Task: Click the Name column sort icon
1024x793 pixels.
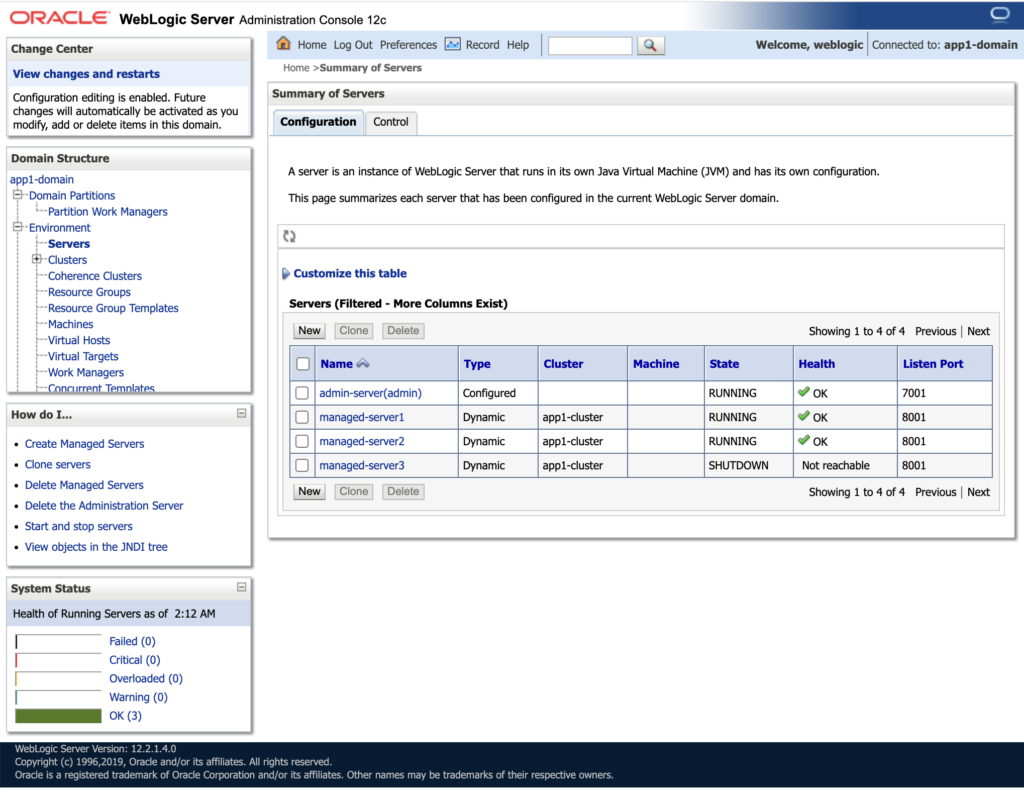Action: tap(363, 364)
